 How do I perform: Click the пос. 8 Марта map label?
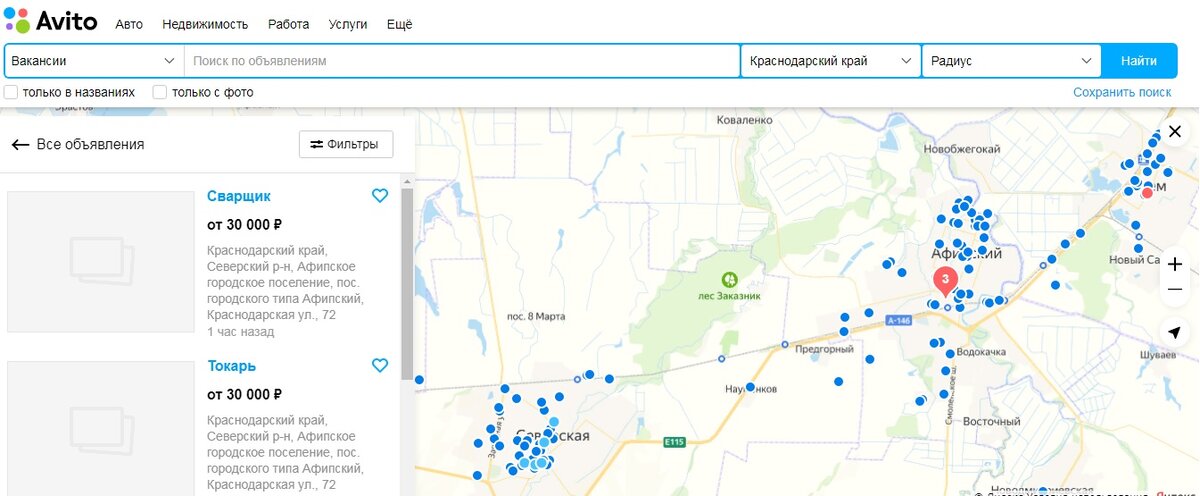point(536,316)
